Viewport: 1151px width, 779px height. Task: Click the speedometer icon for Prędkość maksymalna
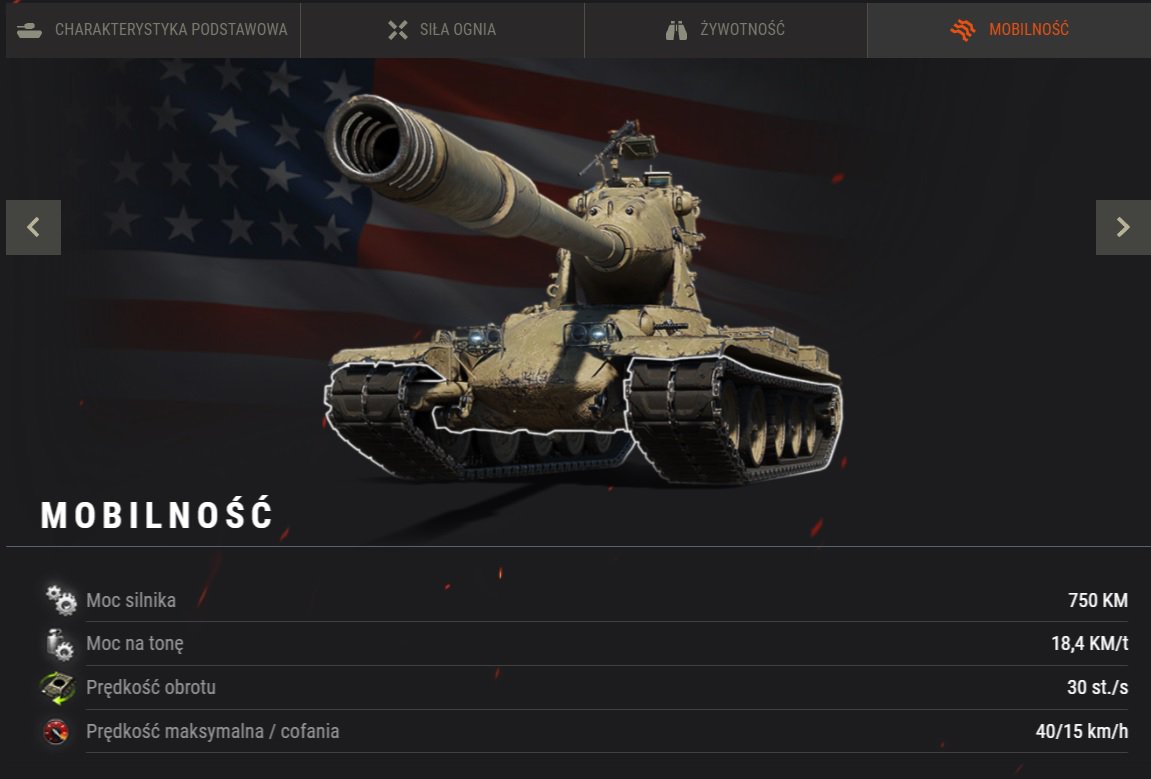[x=56, y=731]
